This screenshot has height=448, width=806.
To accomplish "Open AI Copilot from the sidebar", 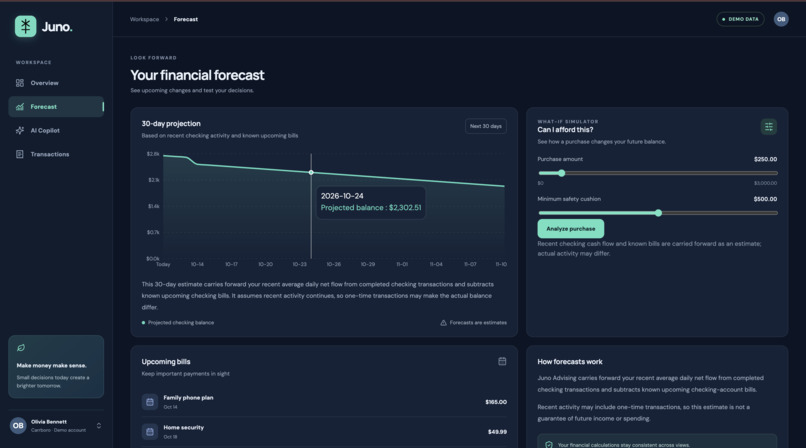I will (x=56, y=130).
